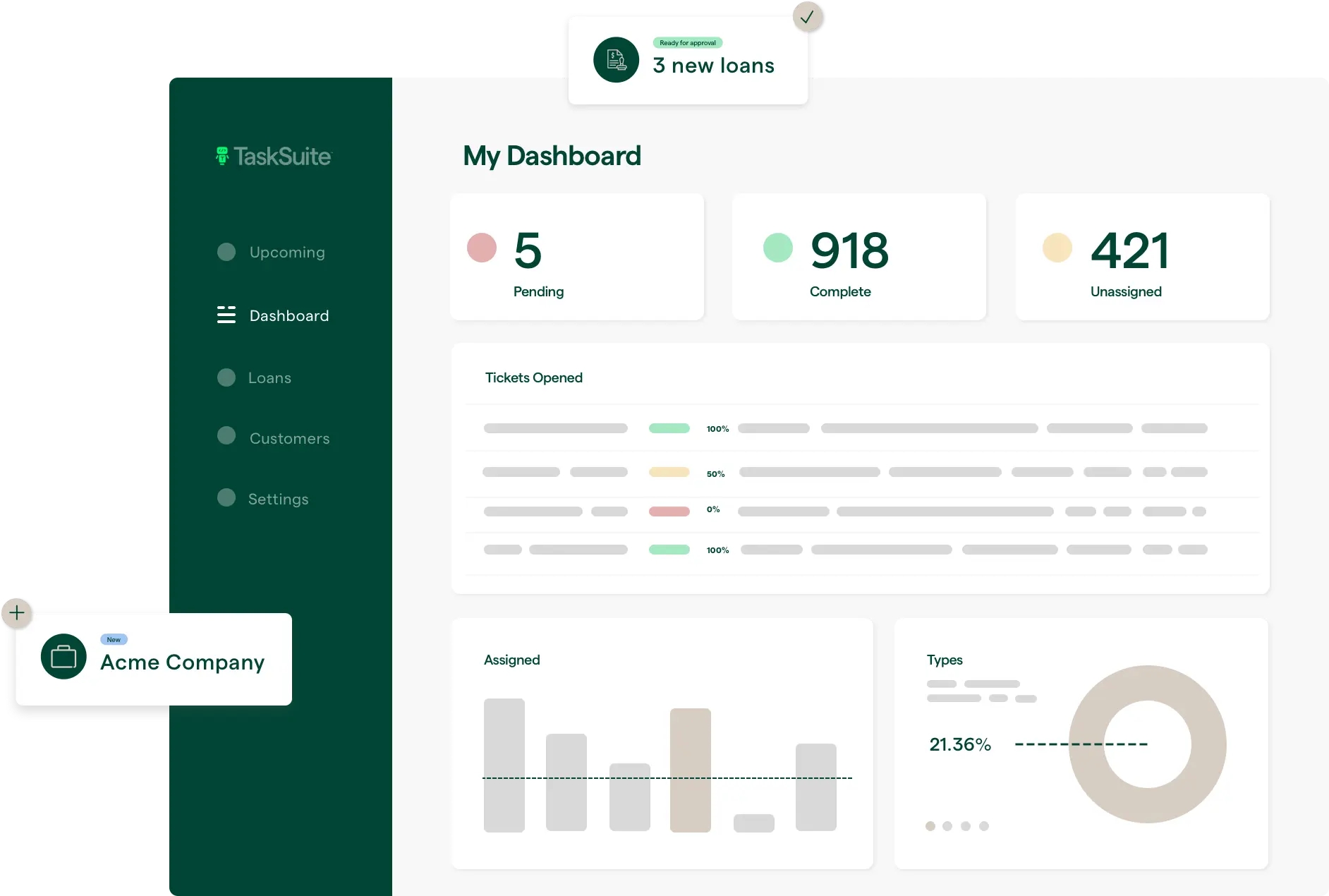Select the fourth pagination dot in Types card
1329x896 pixels.
tap(984, 826)
